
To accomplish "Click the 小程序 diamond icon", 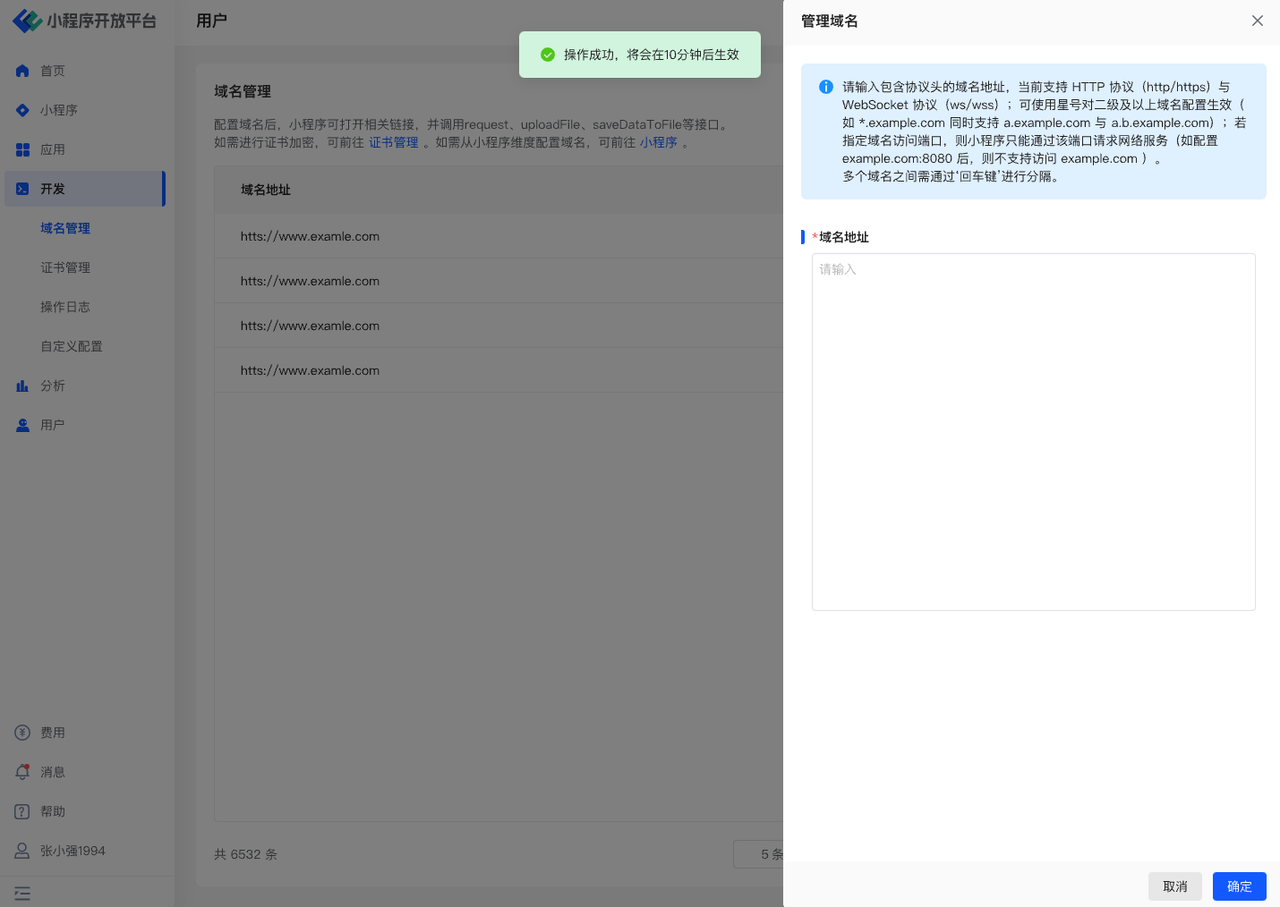I will click(22, 110).
